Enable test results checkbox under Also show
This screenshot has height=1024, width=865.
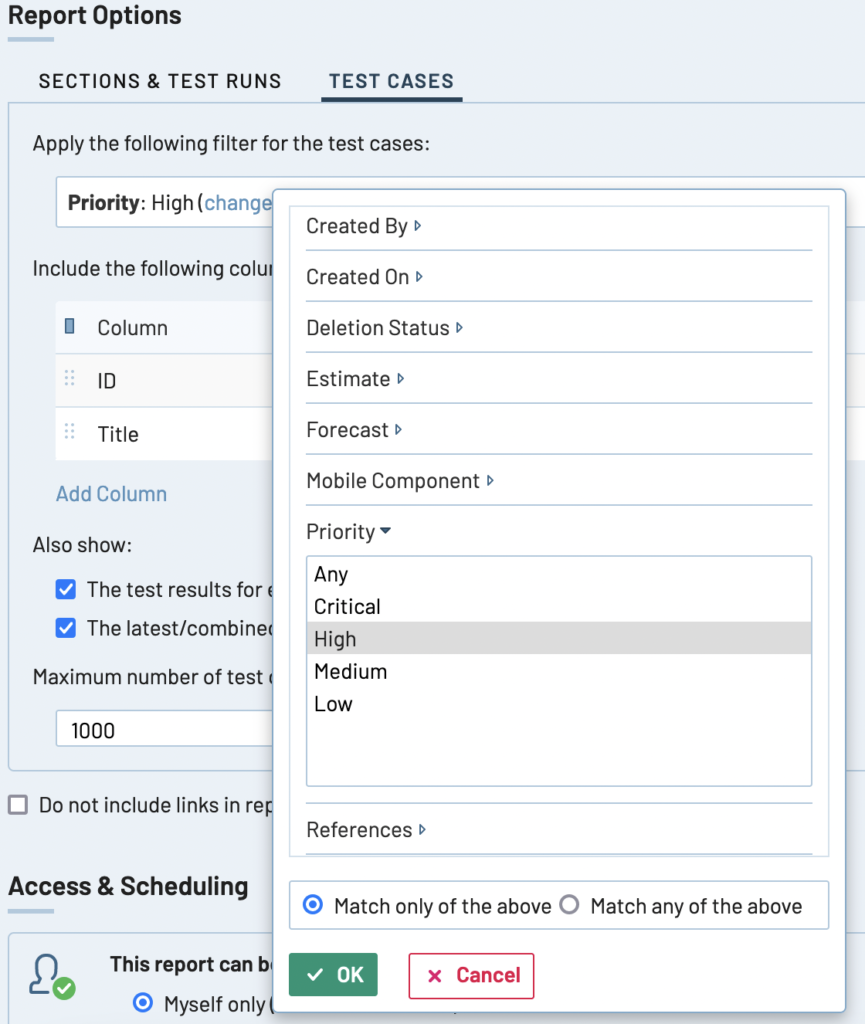click(x=66, y=590)
